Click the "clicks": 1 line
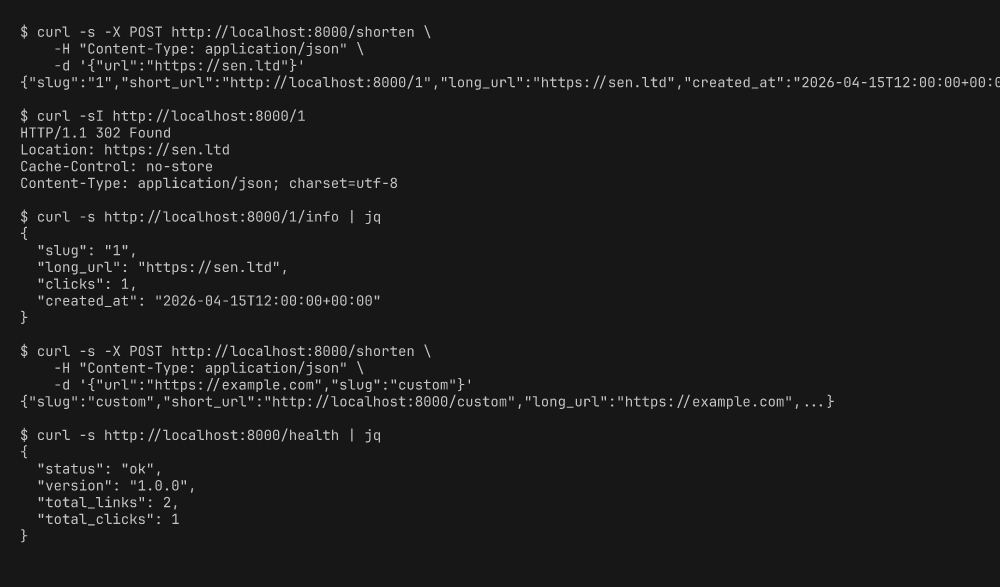Viewport: 1000px width, 587px height. (86, 284)
